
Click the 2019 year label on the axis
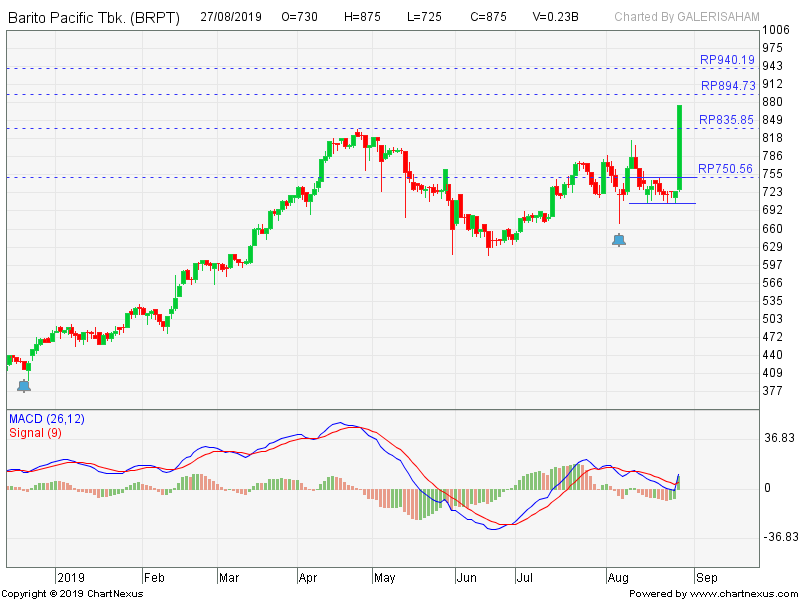pos(71,577)
